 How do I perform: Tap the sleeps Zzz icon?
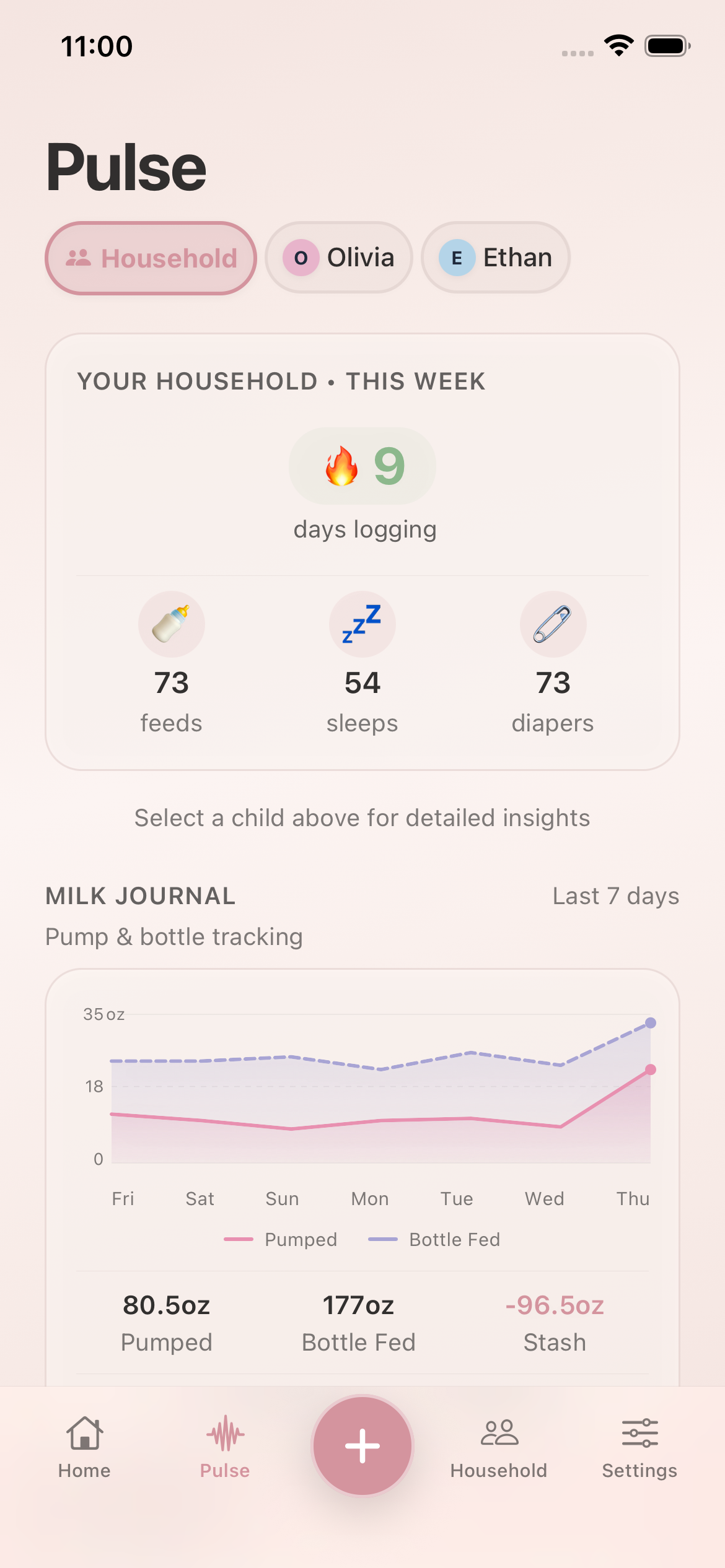pyautogui.click(x=362, y=624)
